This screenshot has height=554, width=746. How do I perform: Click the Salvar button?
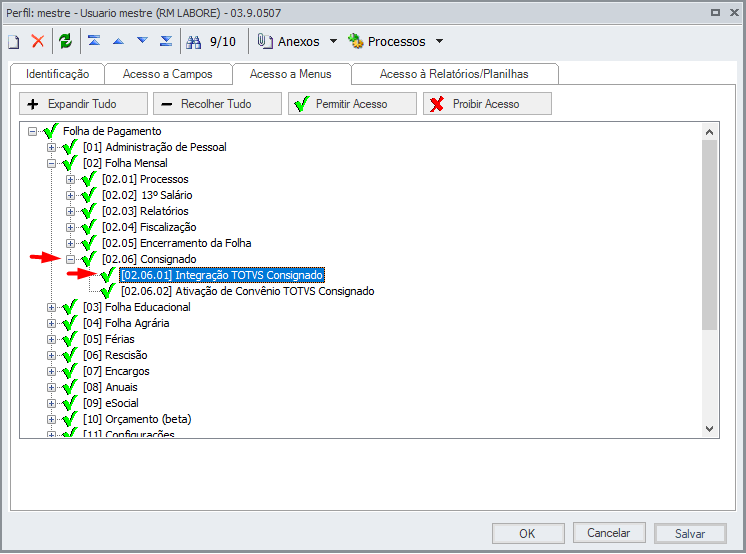[690, 534]
